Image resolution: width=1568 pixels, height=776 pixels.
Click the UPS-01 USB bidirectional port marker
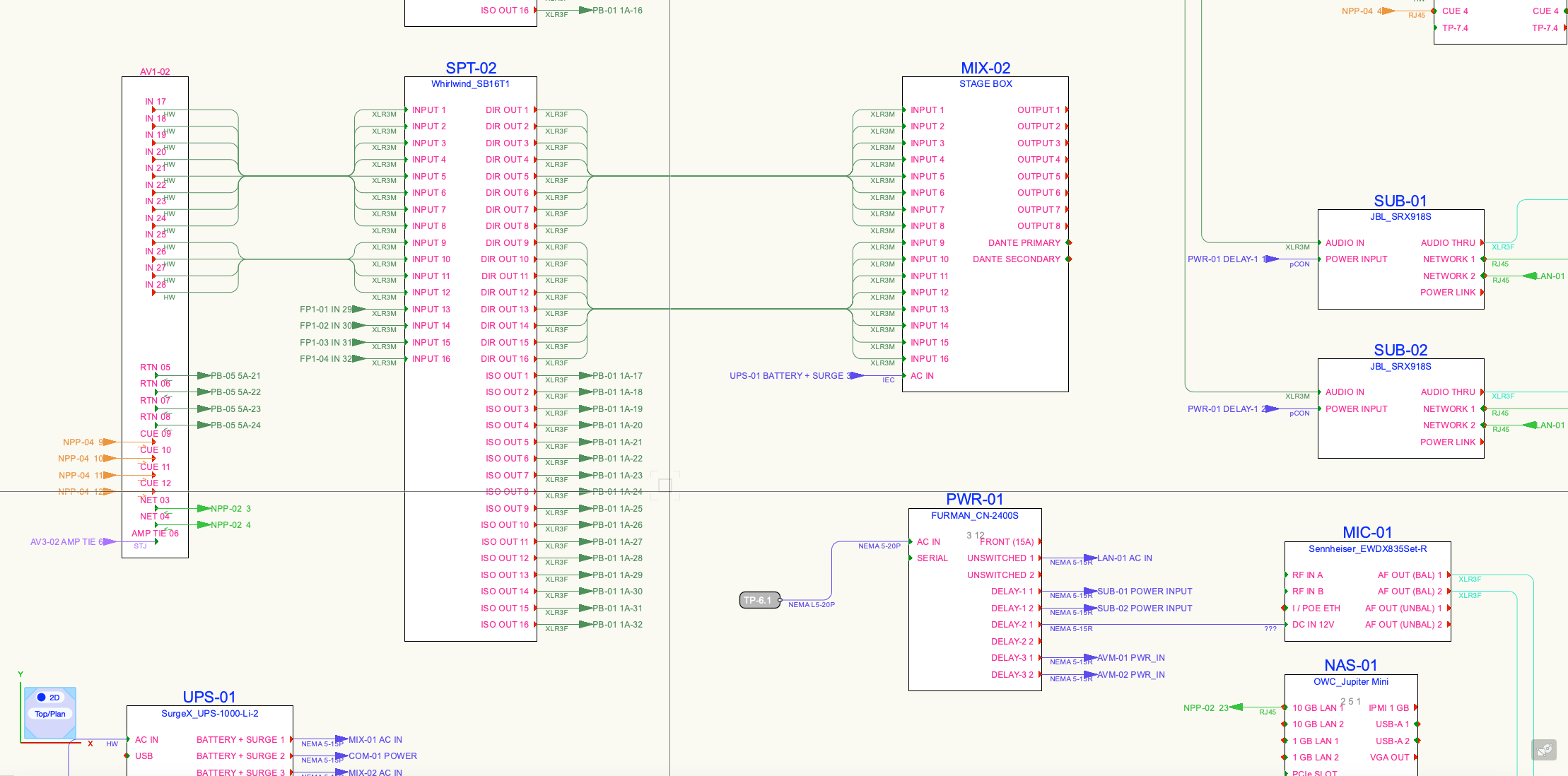click(127, 756)
